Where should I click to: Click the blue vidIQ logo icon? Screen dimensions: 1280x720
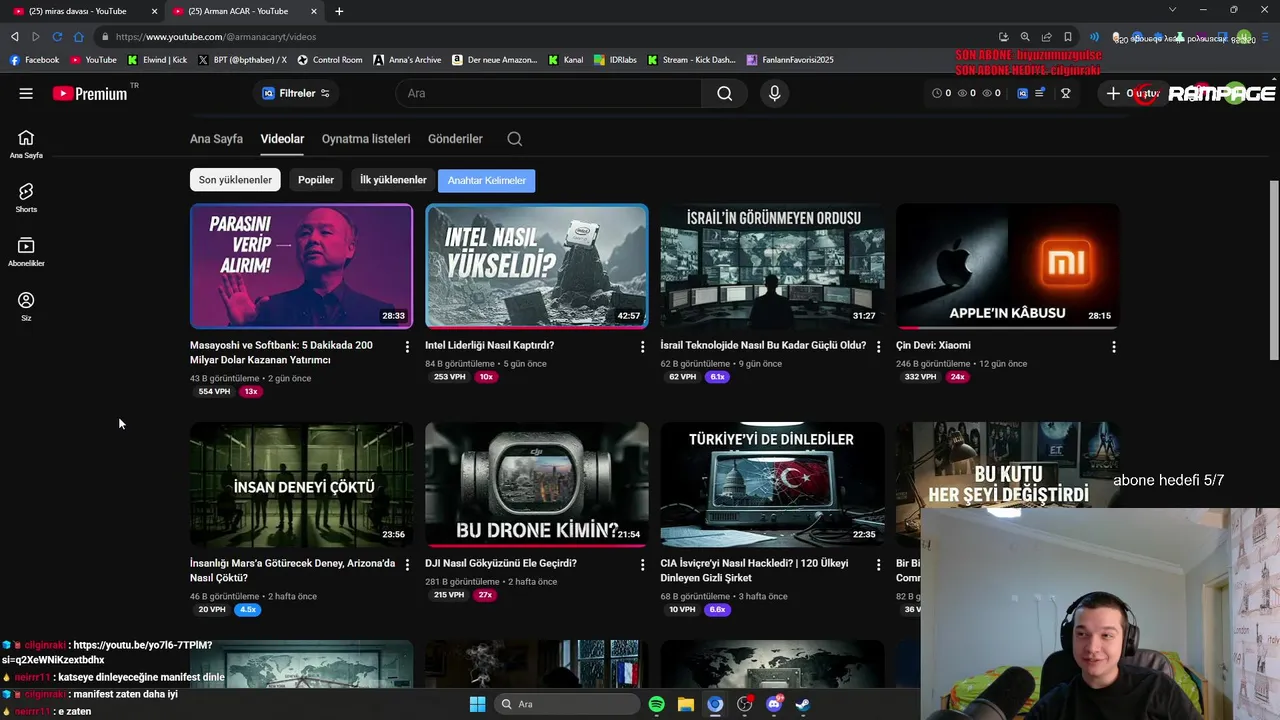pos(1022,93)
